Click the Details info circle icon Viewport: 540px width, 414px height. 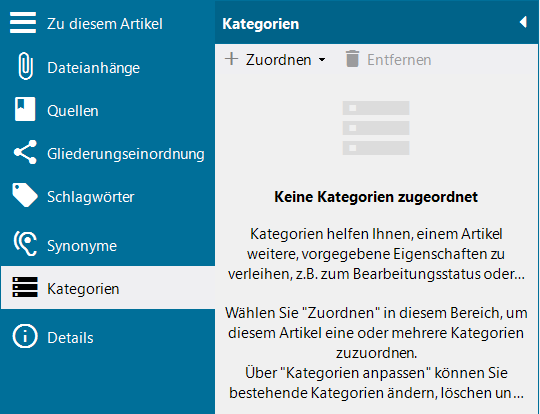[25, 336]
